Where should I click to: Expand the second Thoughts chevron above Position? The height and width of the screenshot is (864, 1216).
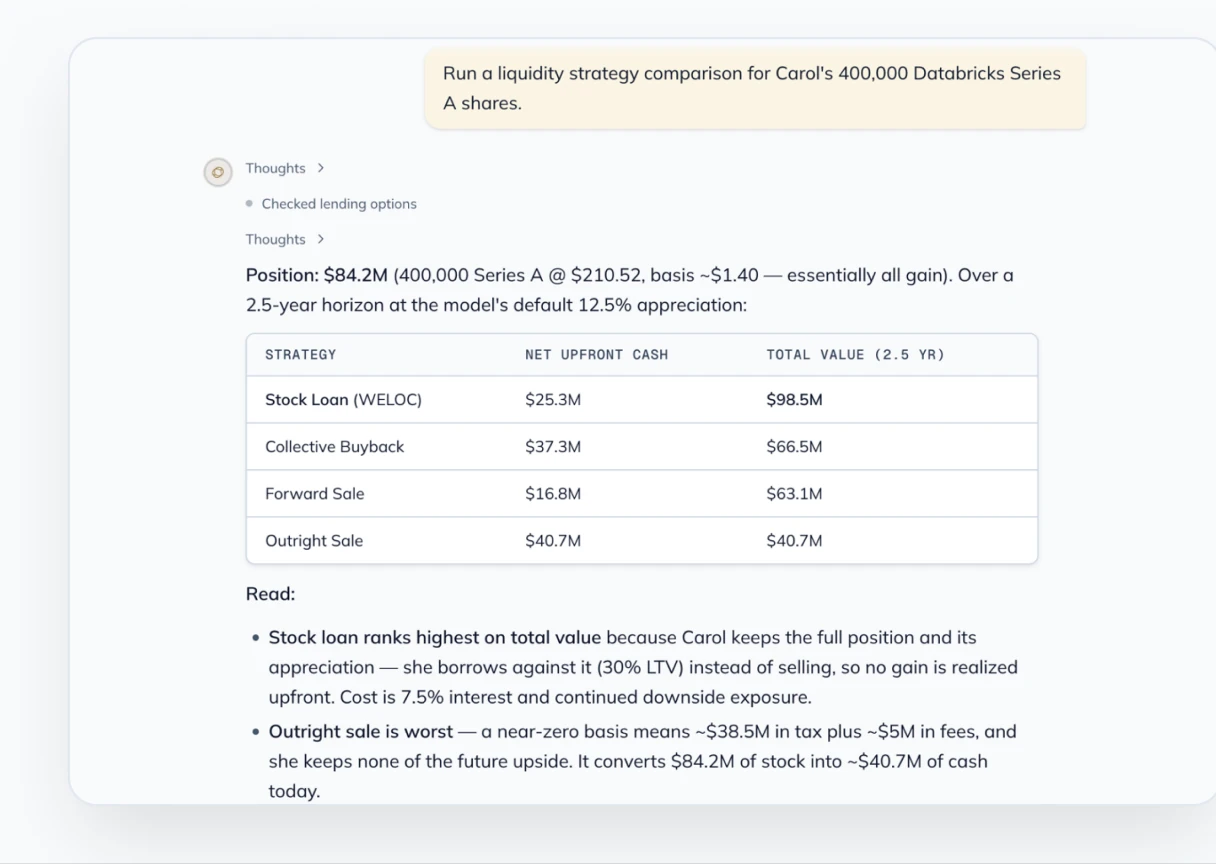click(x=320, y=239)
